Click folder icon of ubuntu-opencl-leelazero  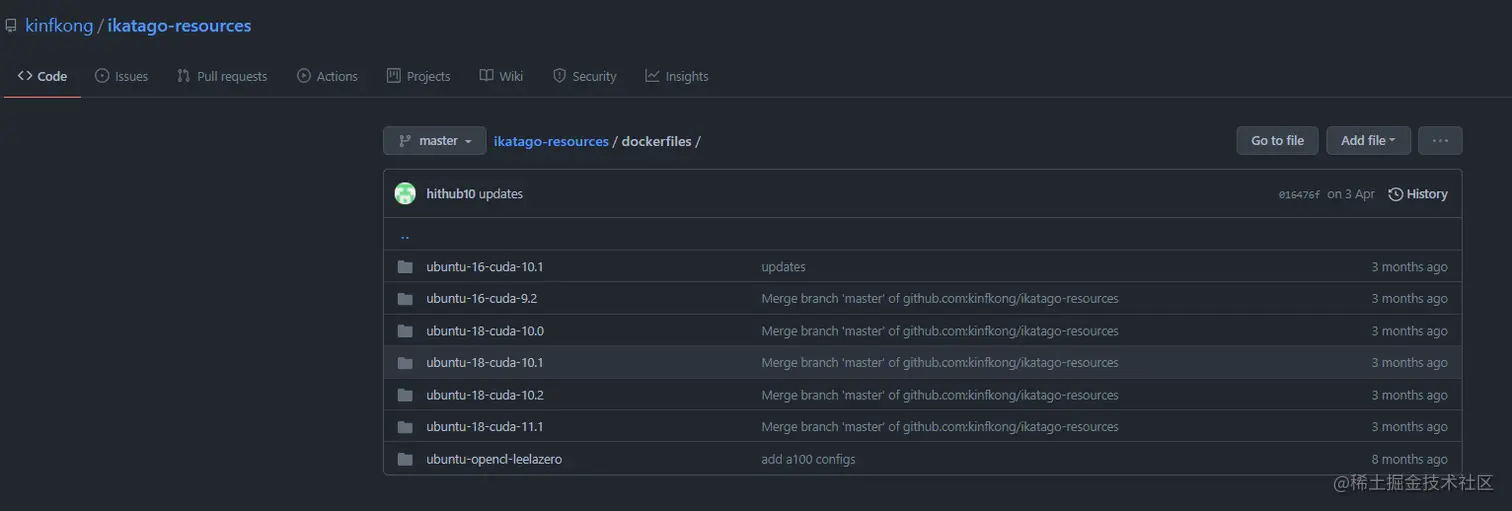coord(405,459)
